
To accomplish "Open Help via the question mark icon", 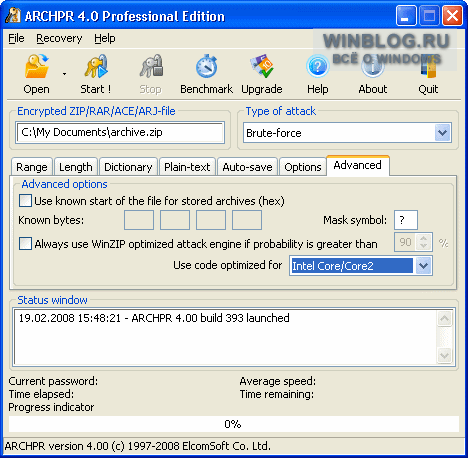I will pos(317,66).
